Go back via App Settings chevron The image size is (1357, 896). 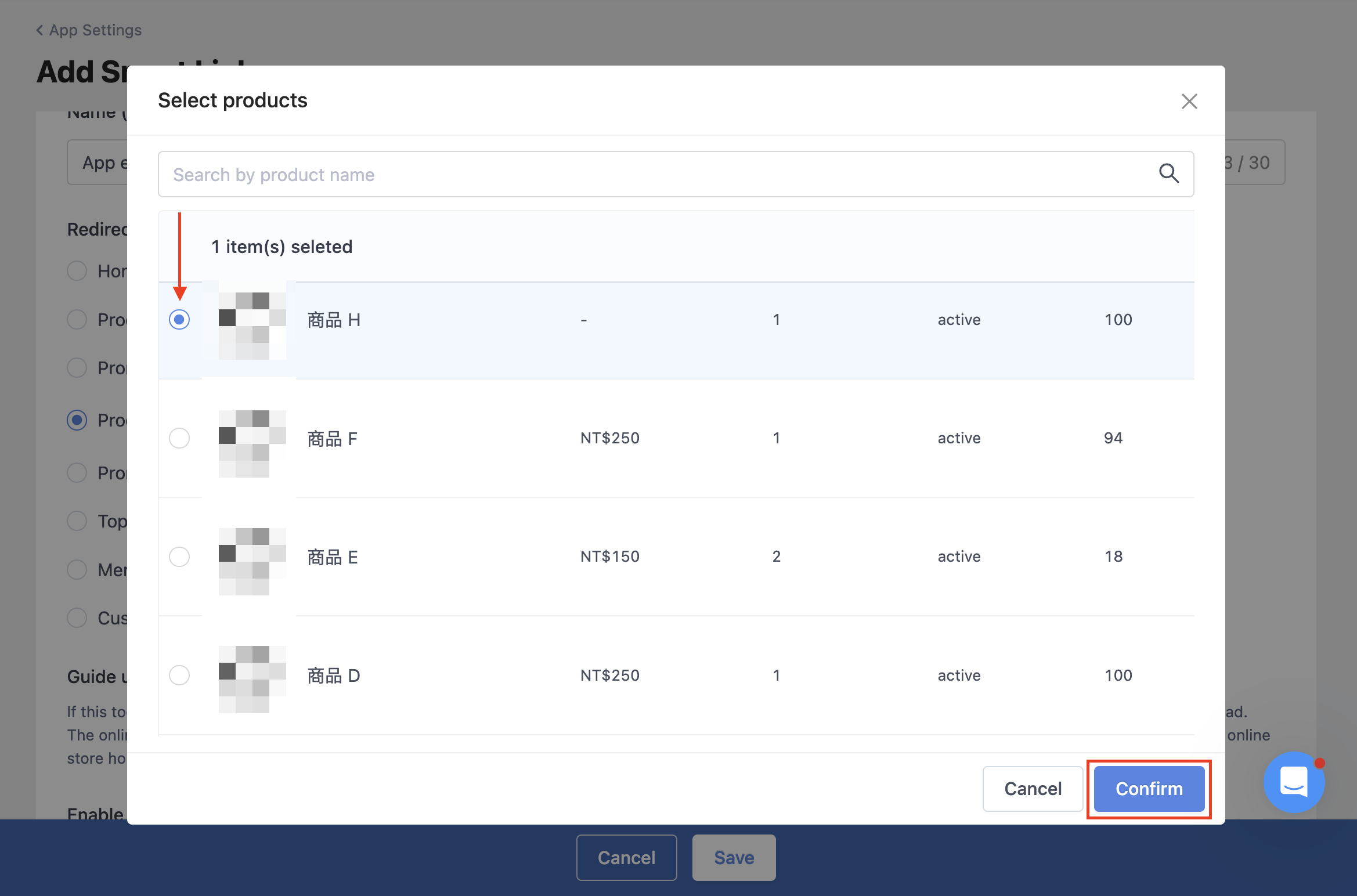(39, 30)
